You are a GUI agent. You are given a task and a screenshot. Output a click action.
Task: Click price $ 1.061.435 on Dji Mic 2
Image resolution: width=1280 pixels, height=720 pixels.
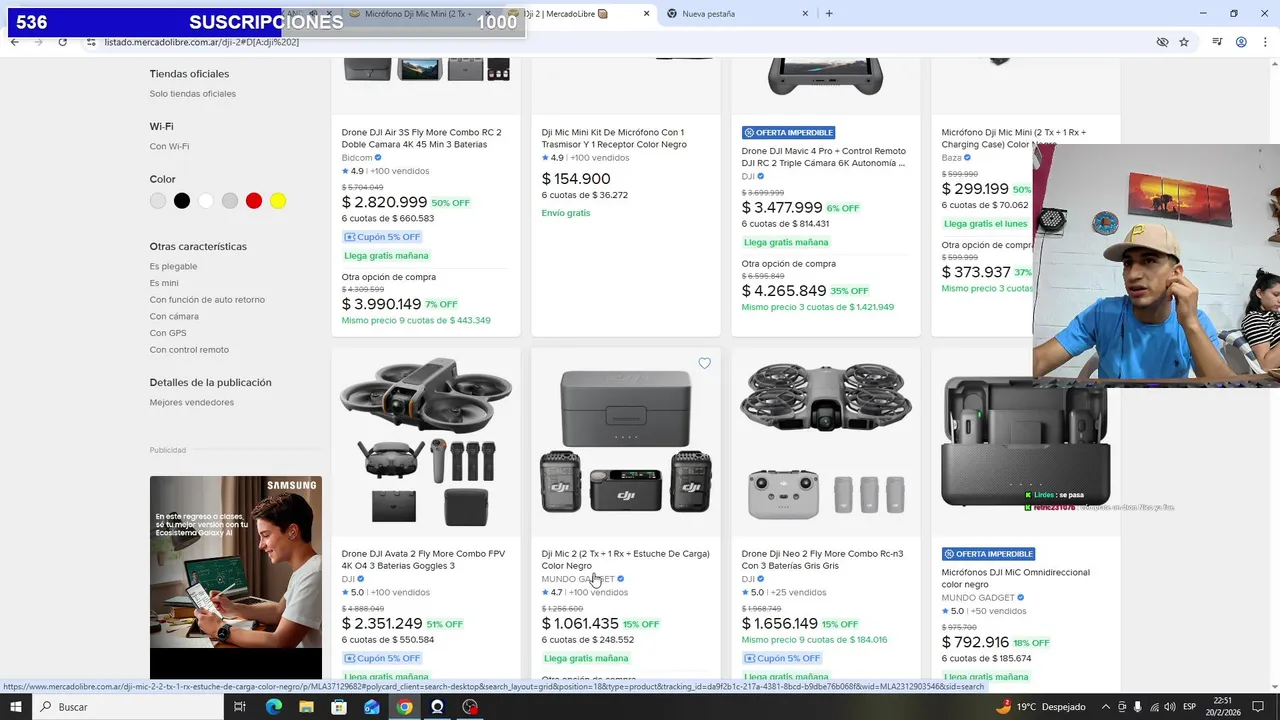coord(580,624)
